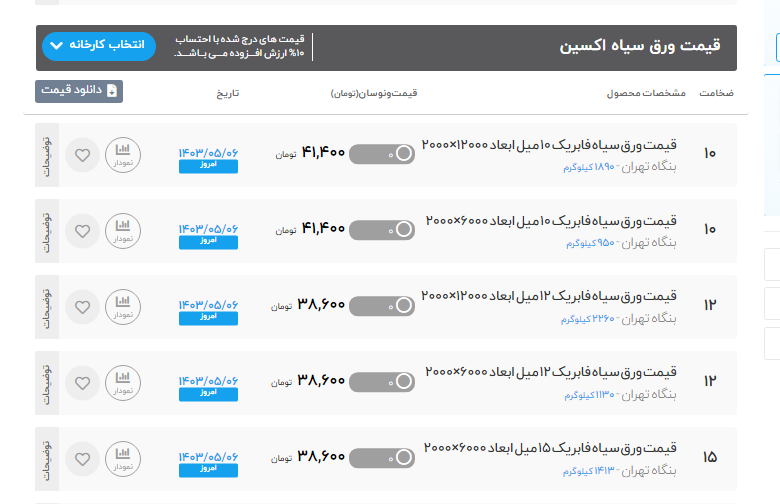Toggle the price switch on 15mm 2000×6000 row
Image resolution: width=780 pixels, height=504 pixels.
(x=382, y=457)
